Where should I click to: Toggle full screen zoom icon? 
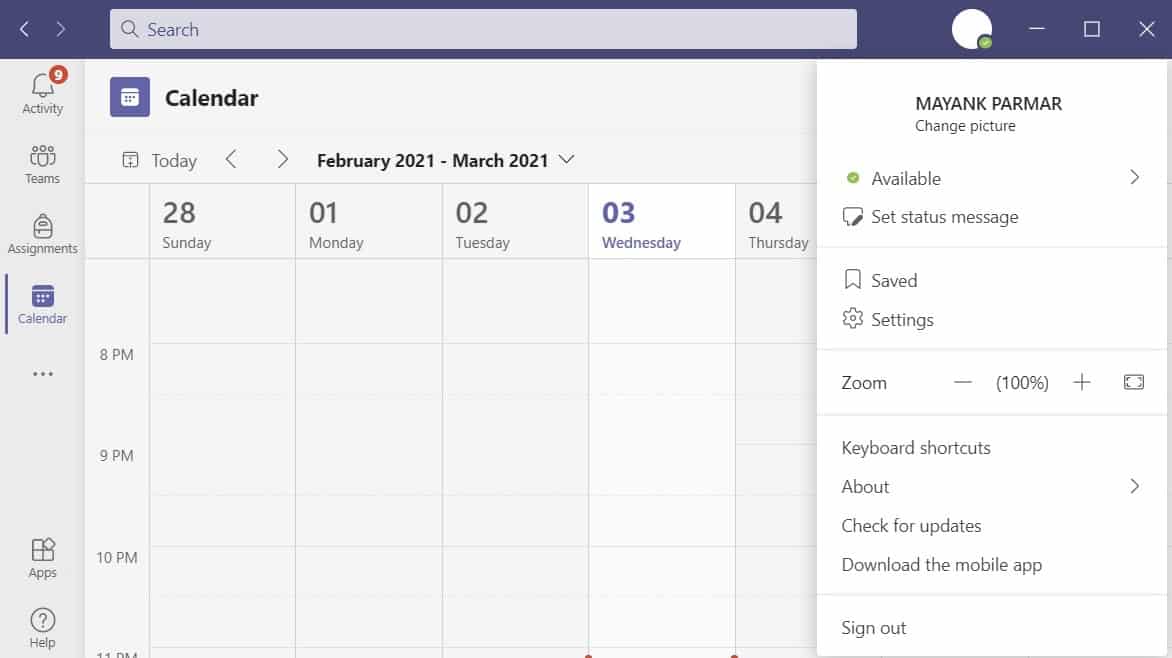tap(1133, 382)
